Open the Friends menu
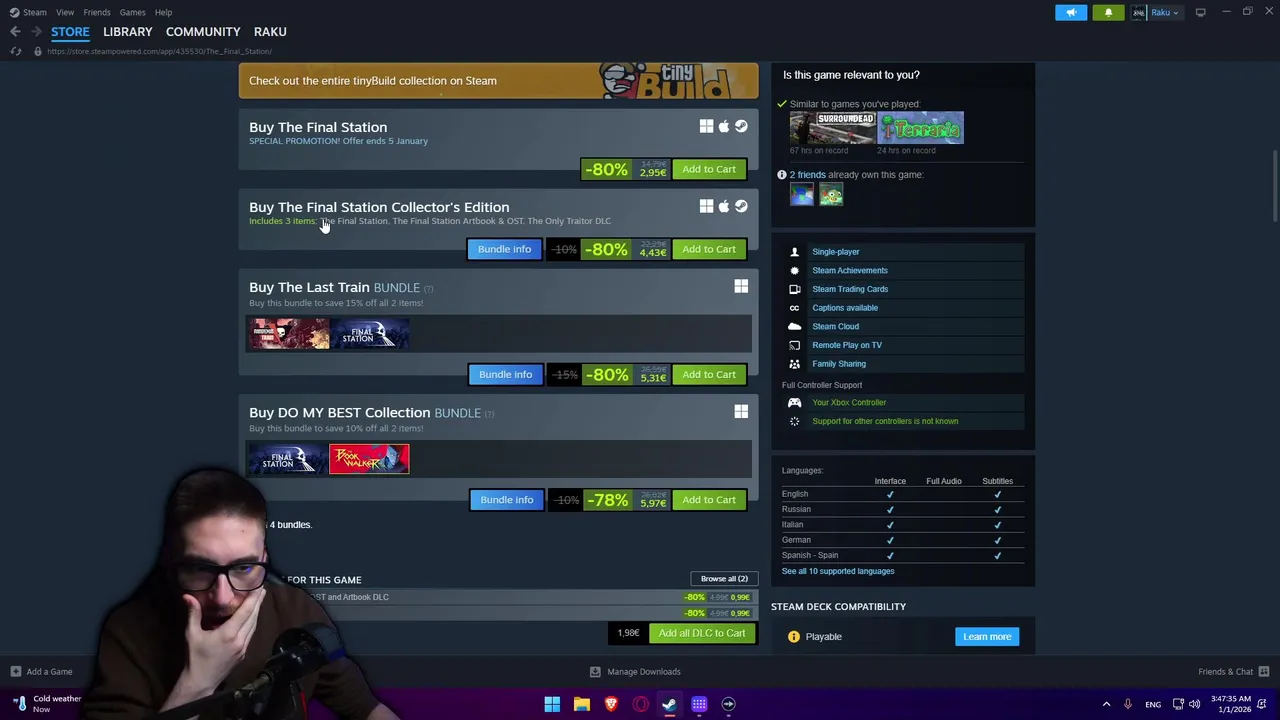This screenshot has width=1280, height=720. tap(97, 12)
